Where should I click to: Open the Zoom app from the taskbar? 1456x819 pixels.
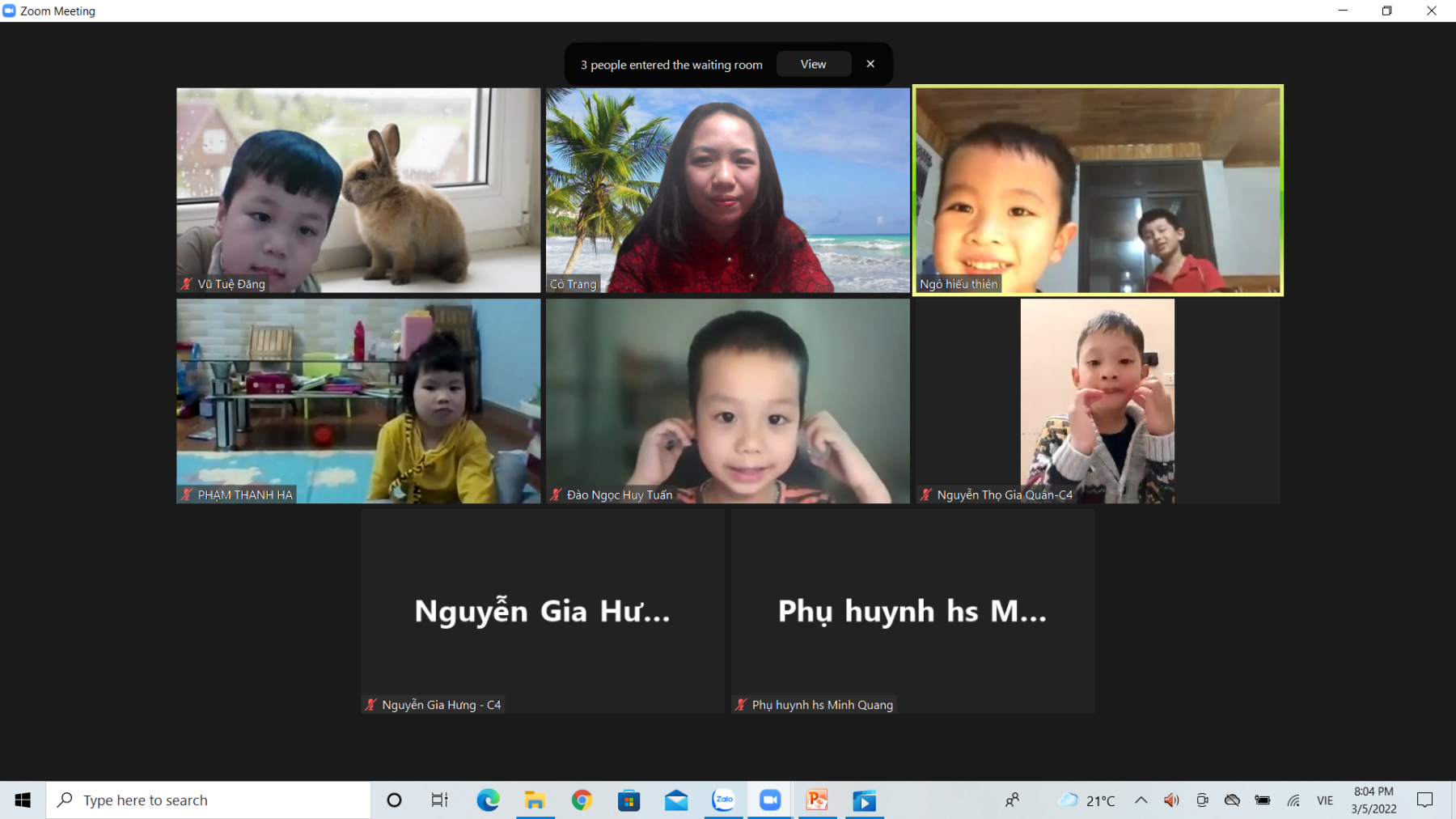pos(770,800)
